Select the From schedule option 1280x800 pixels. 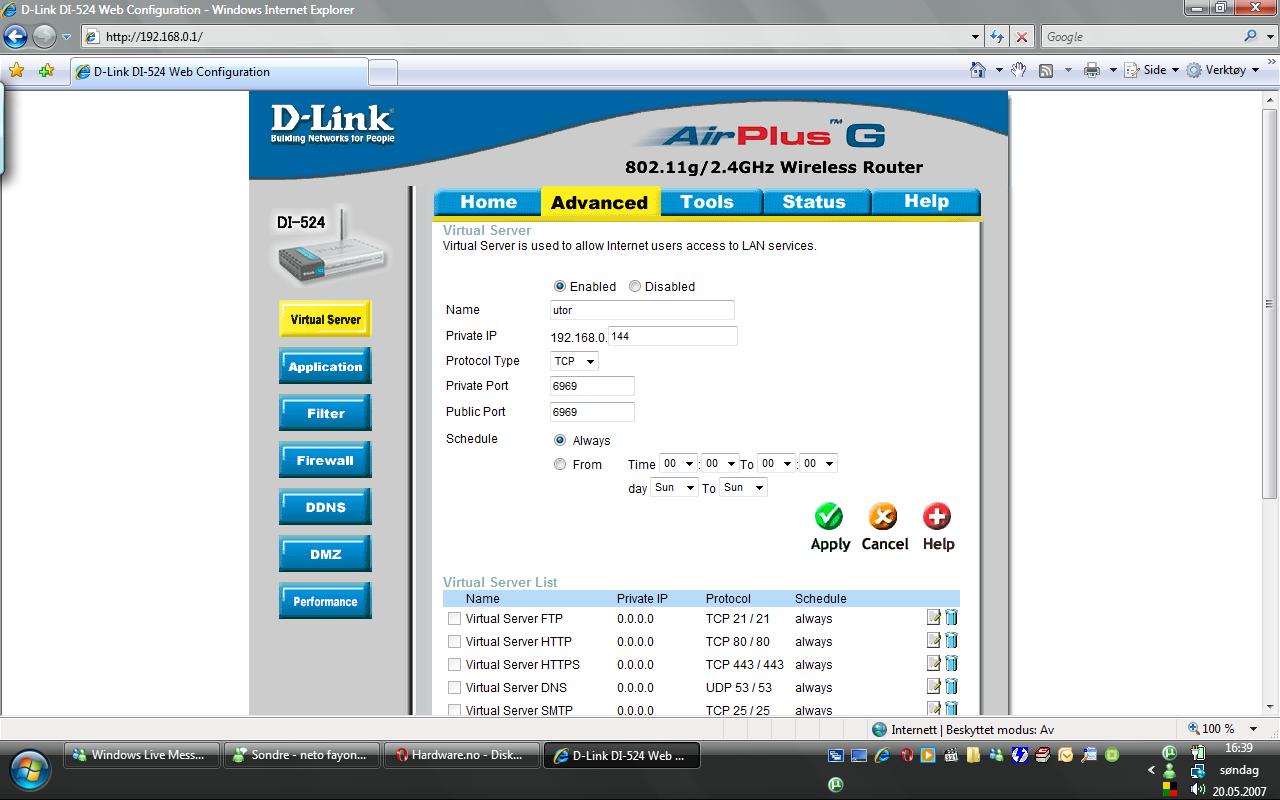point(560,464)
